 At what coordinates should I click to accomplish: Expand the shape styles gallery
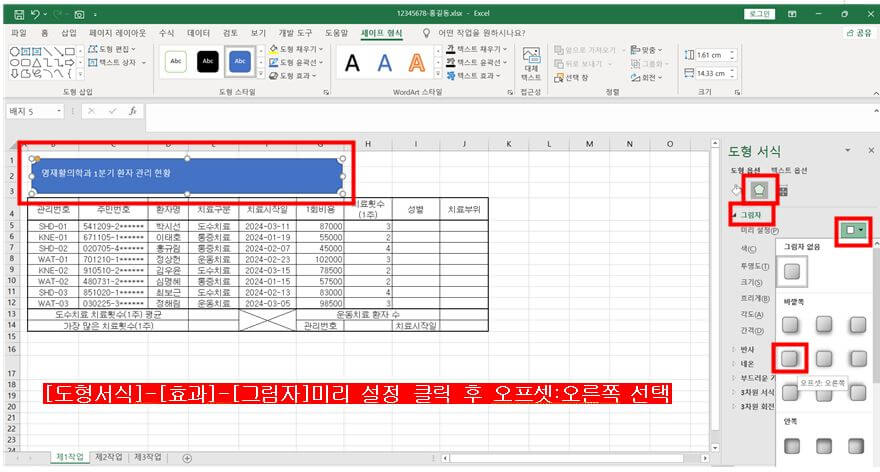(261, 74)
